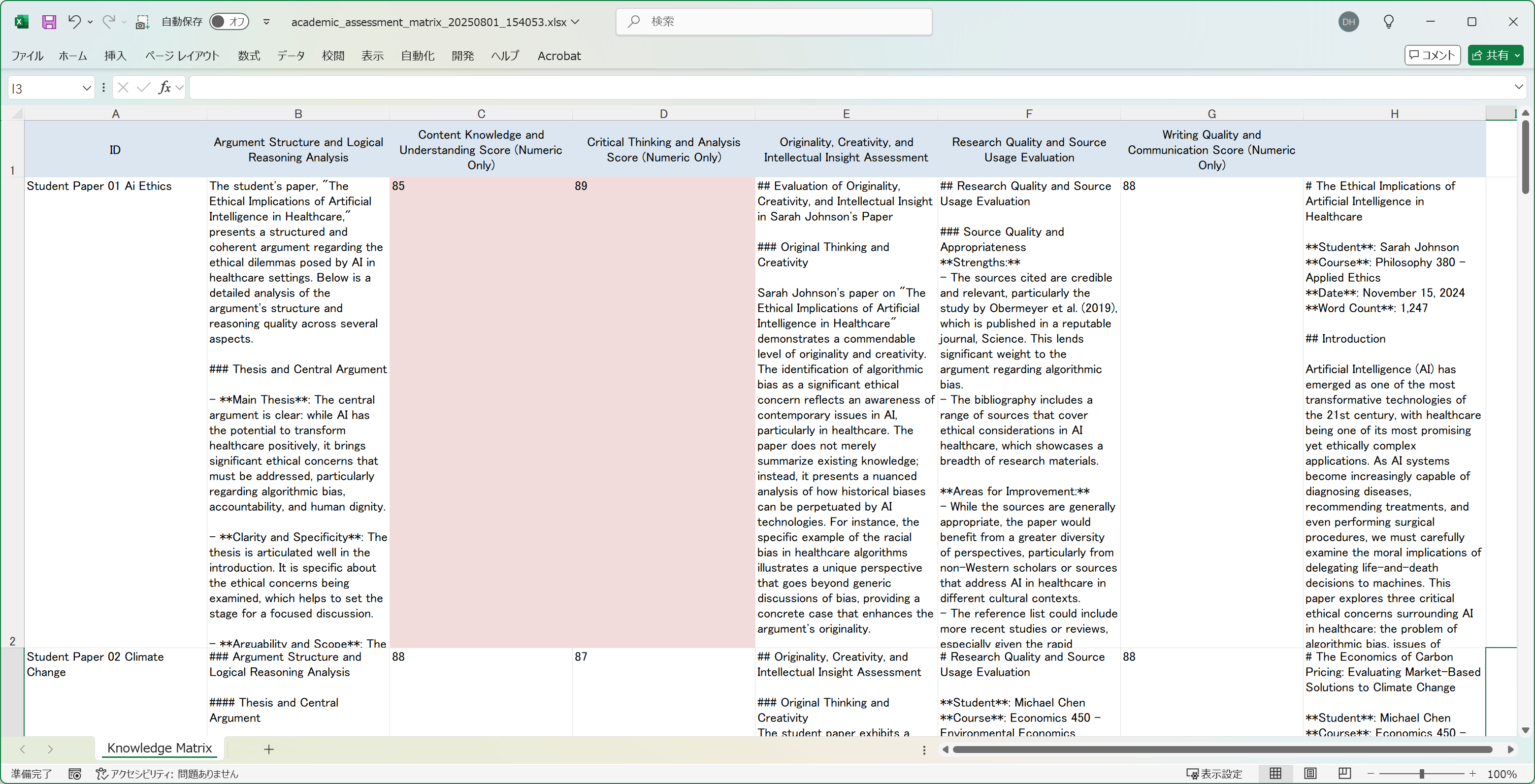Click the Undo arrow icon
1535x784 pixels.
pos(74,22)
